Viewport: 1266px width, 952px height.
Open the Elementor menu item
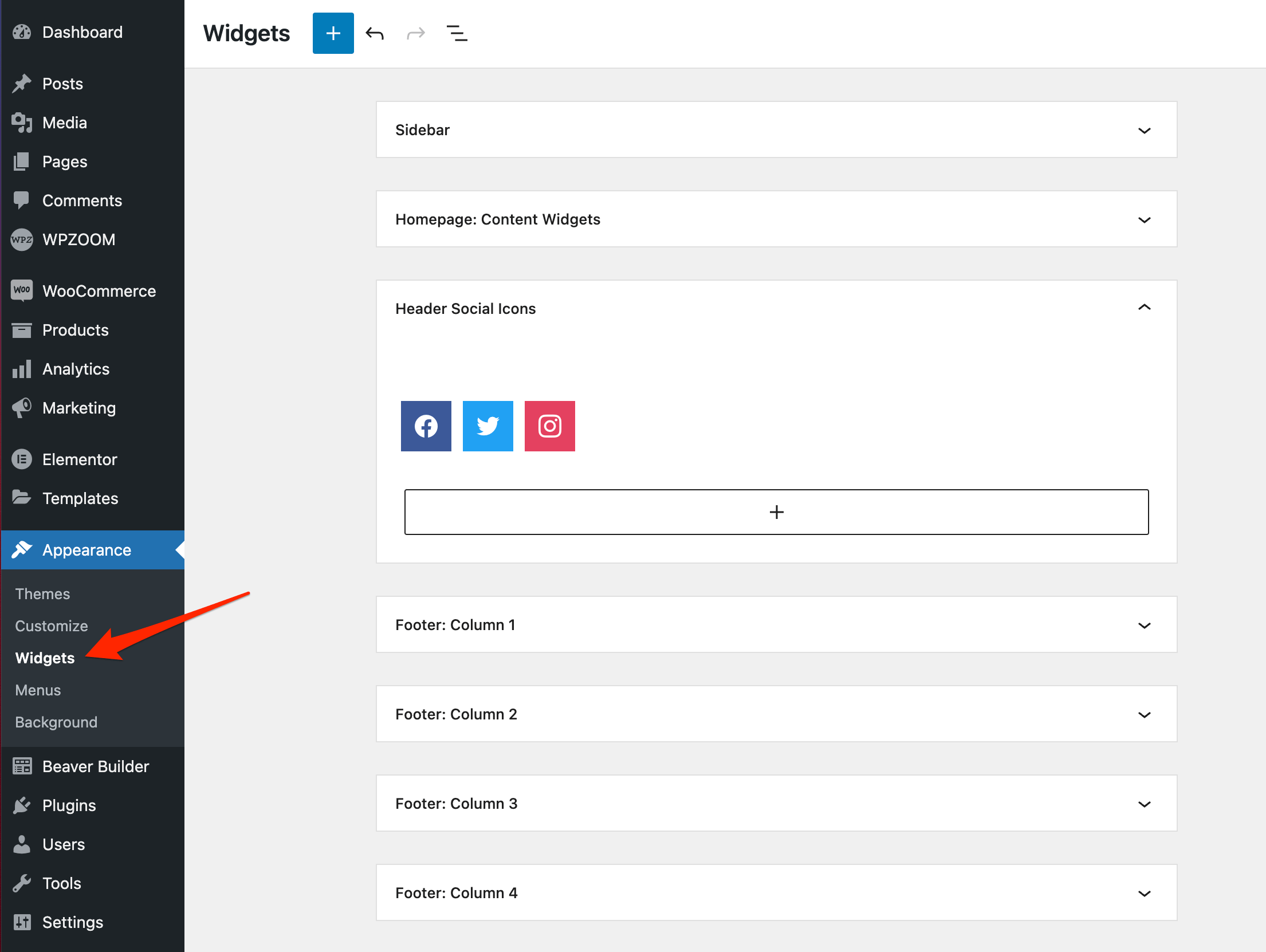[x=80, y=459]
